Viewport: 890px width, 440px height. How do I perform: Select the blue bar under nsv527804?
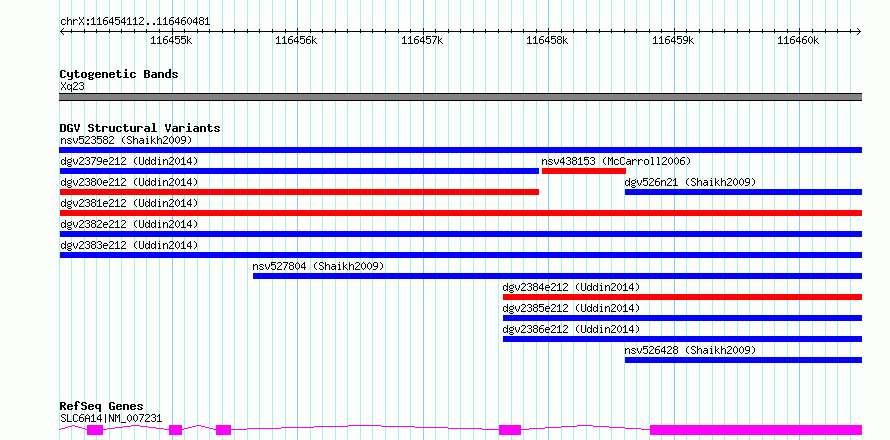557,276
